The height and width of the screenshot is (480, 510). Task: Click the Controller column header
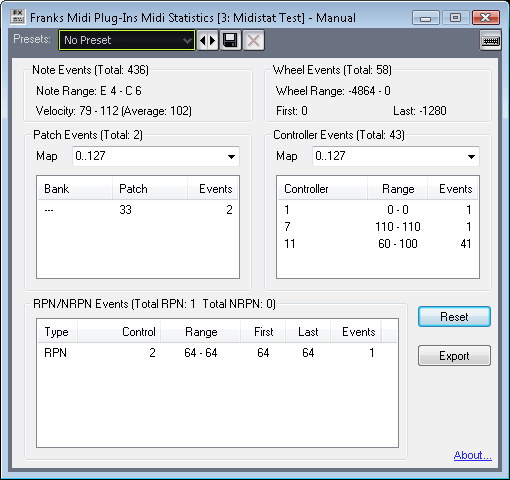pyautogui.click(x=322, y=189)
